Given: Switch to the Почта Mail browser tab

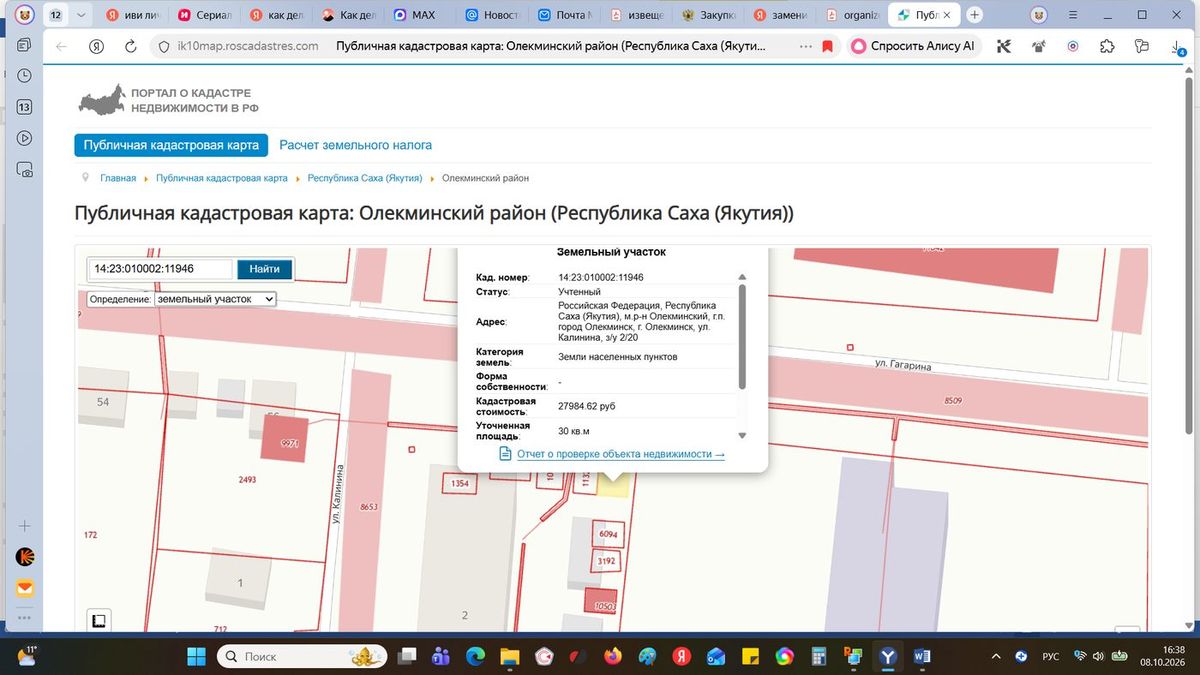Looking at the screenshot, I should [564, 15].
